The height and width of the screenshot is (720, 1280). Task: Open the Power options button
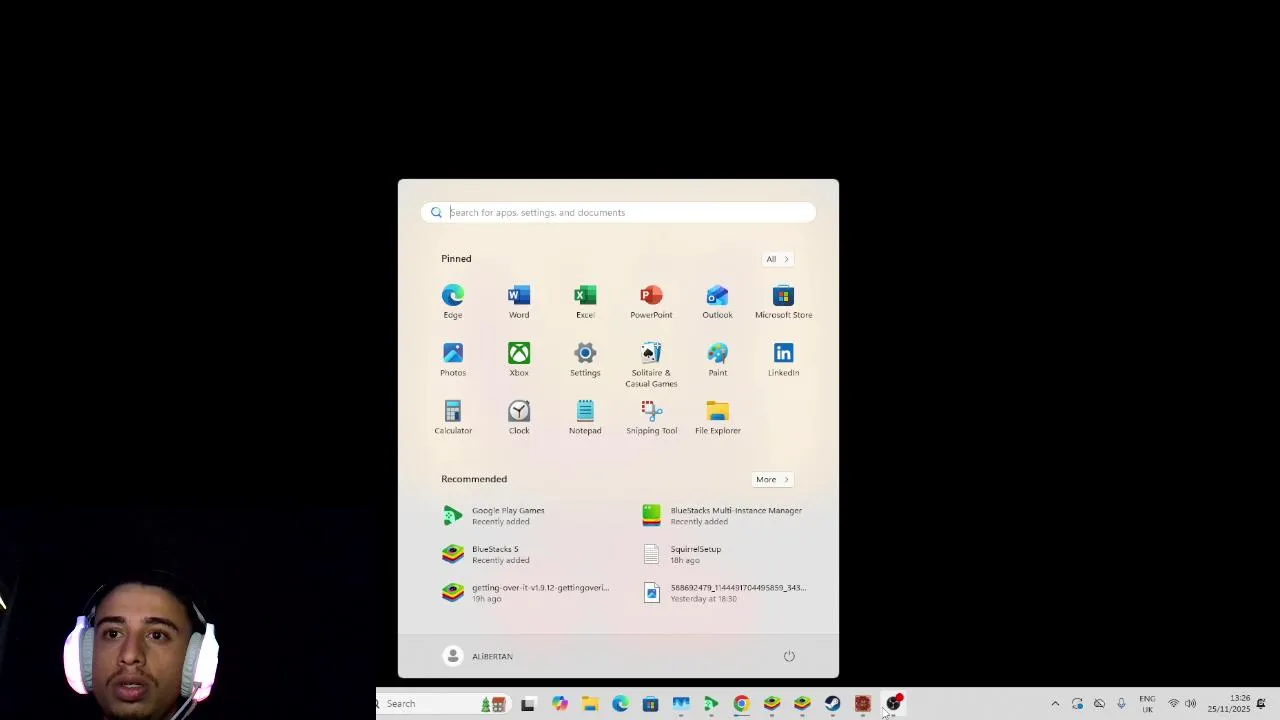click(x=789, y=656)
